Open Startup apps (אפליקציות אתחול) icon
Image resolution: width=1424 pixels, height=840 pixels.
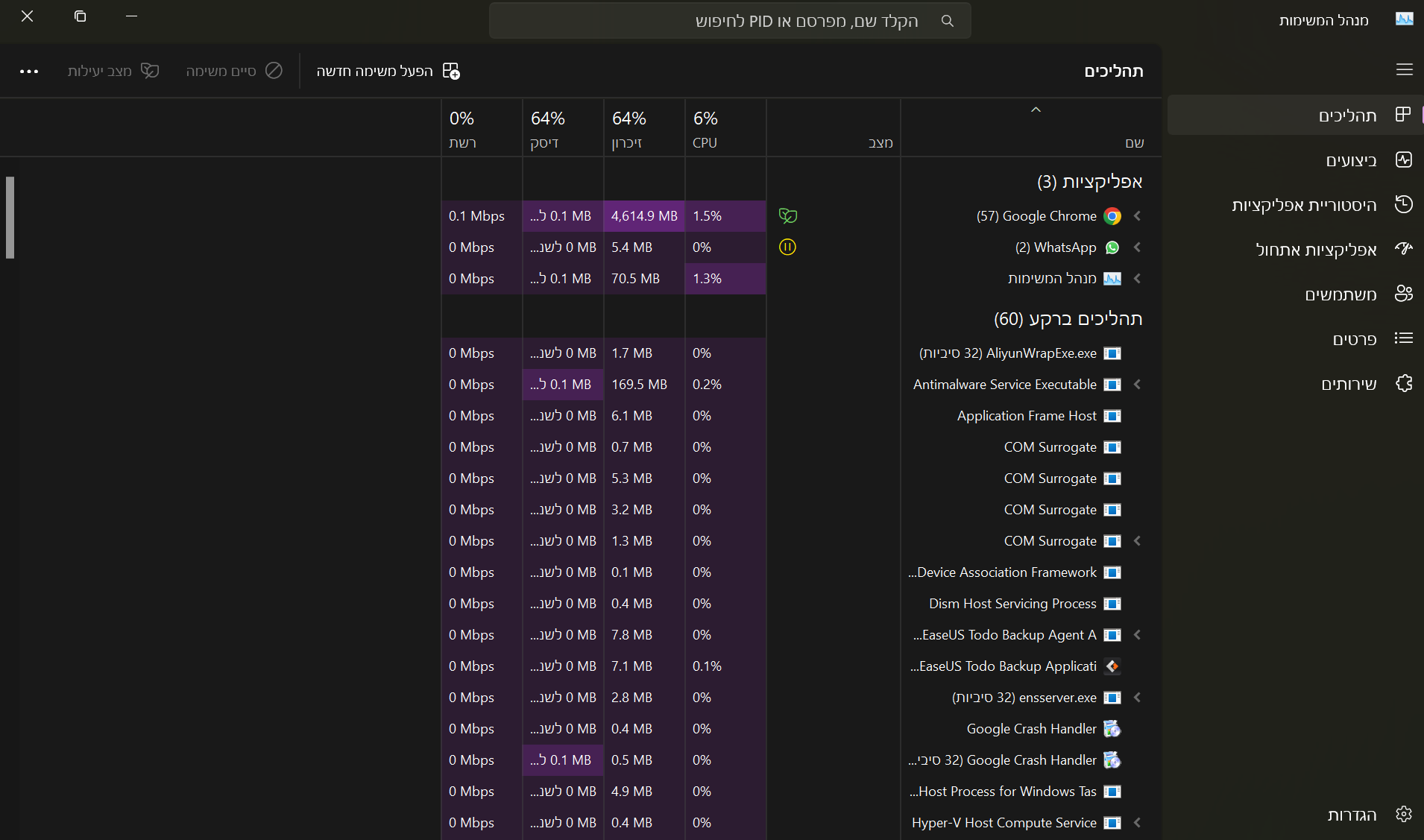pyautogui.click(x=1404, y=249)
